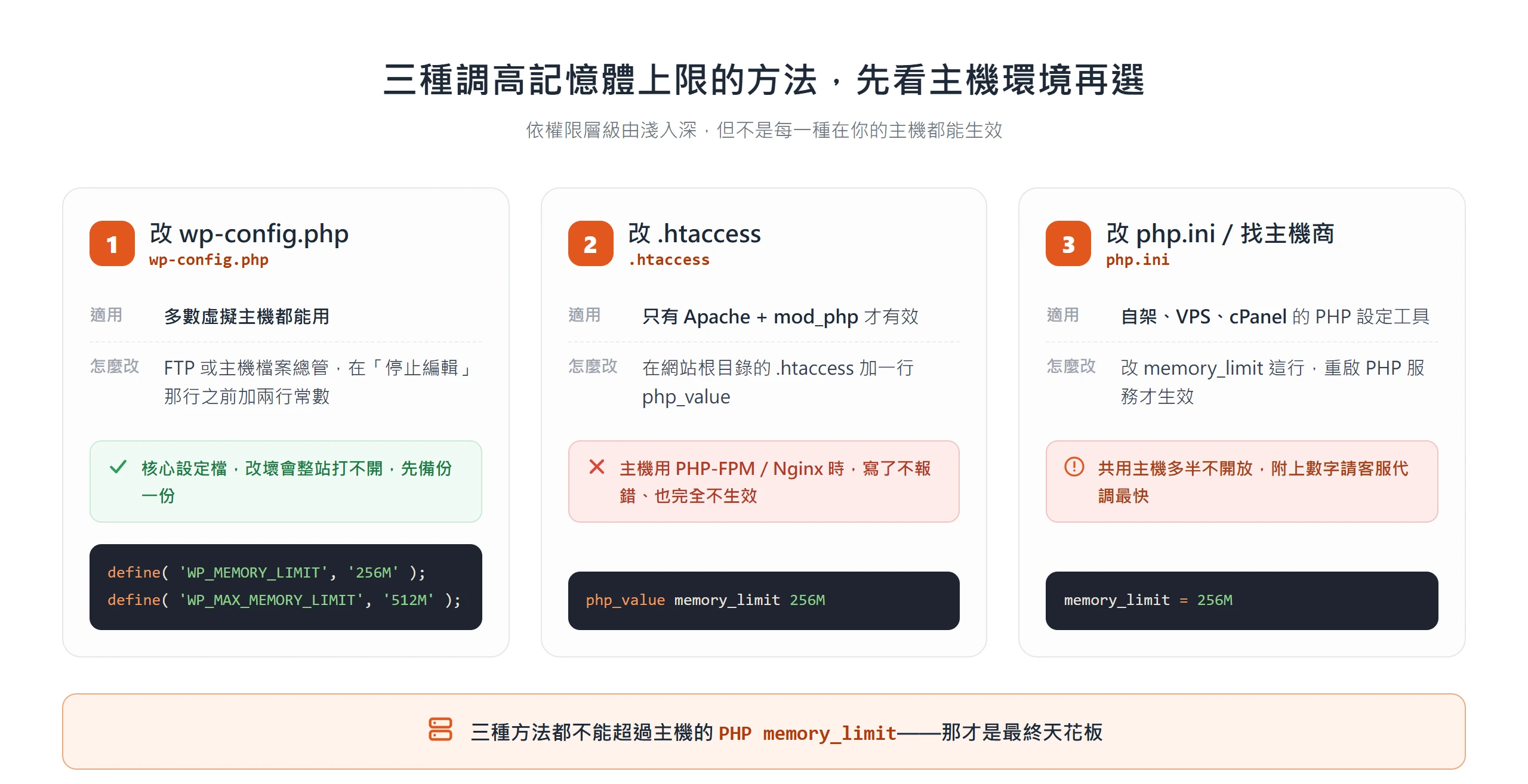
Task: Click the 適用 label in the wp-config.php card
Action: (106, 315)
